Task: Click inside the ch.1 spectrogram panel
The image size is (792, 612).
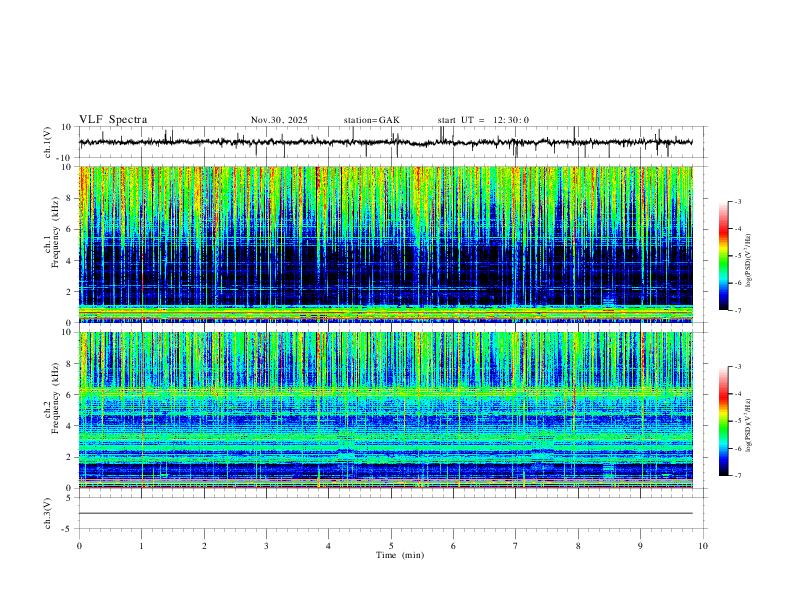Action: 385,244
